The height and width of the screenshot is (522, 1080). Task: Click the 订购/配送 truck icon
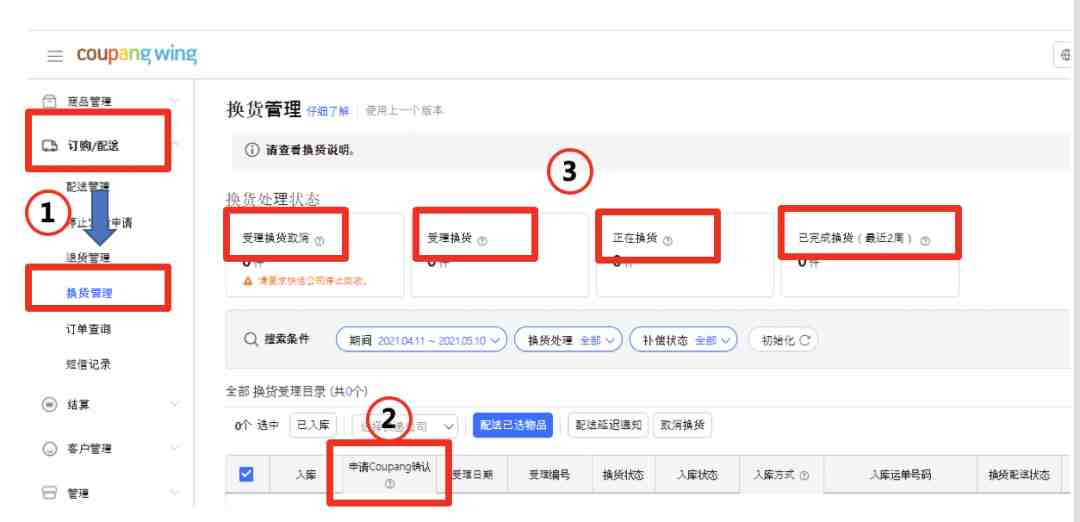pos(50,145)
